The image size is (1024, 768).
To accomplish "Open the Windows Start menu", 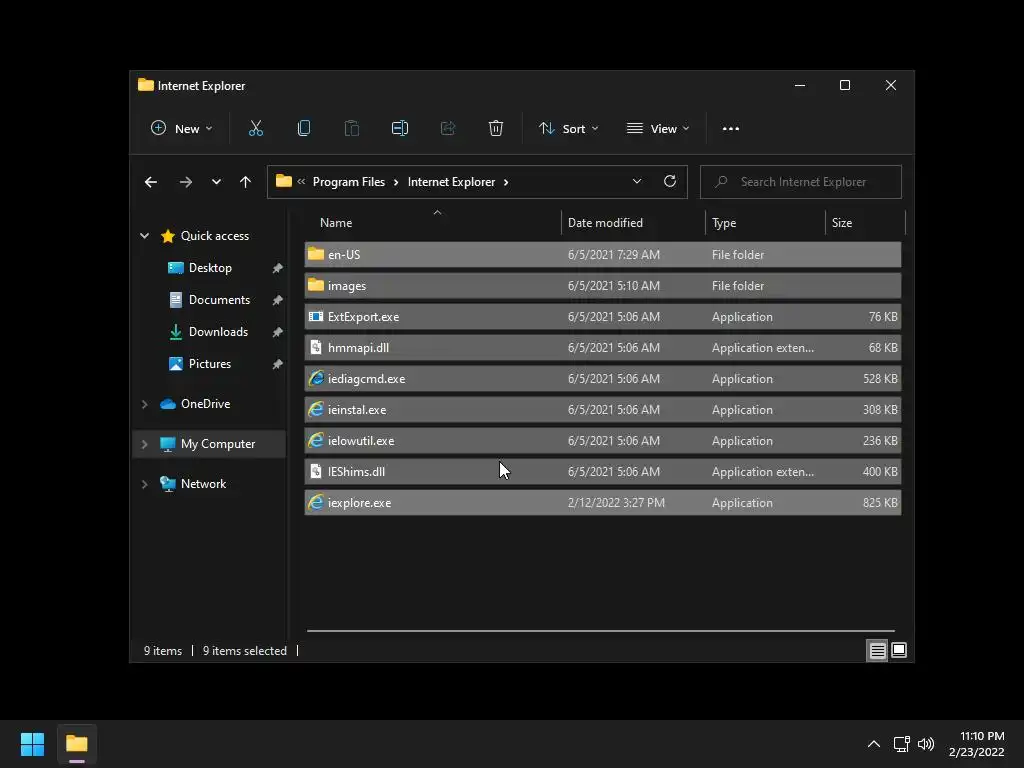I will tap(32, 744).
